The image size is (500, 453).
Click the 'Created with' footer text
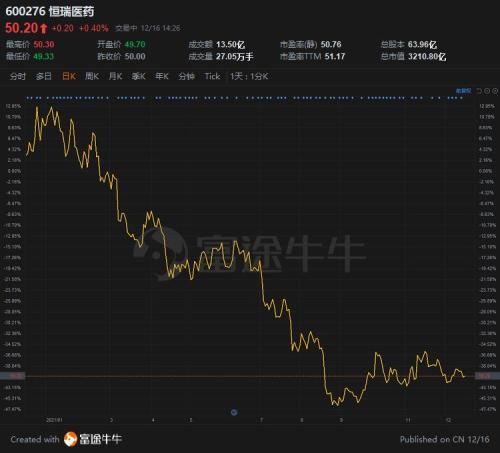[35, 439]
